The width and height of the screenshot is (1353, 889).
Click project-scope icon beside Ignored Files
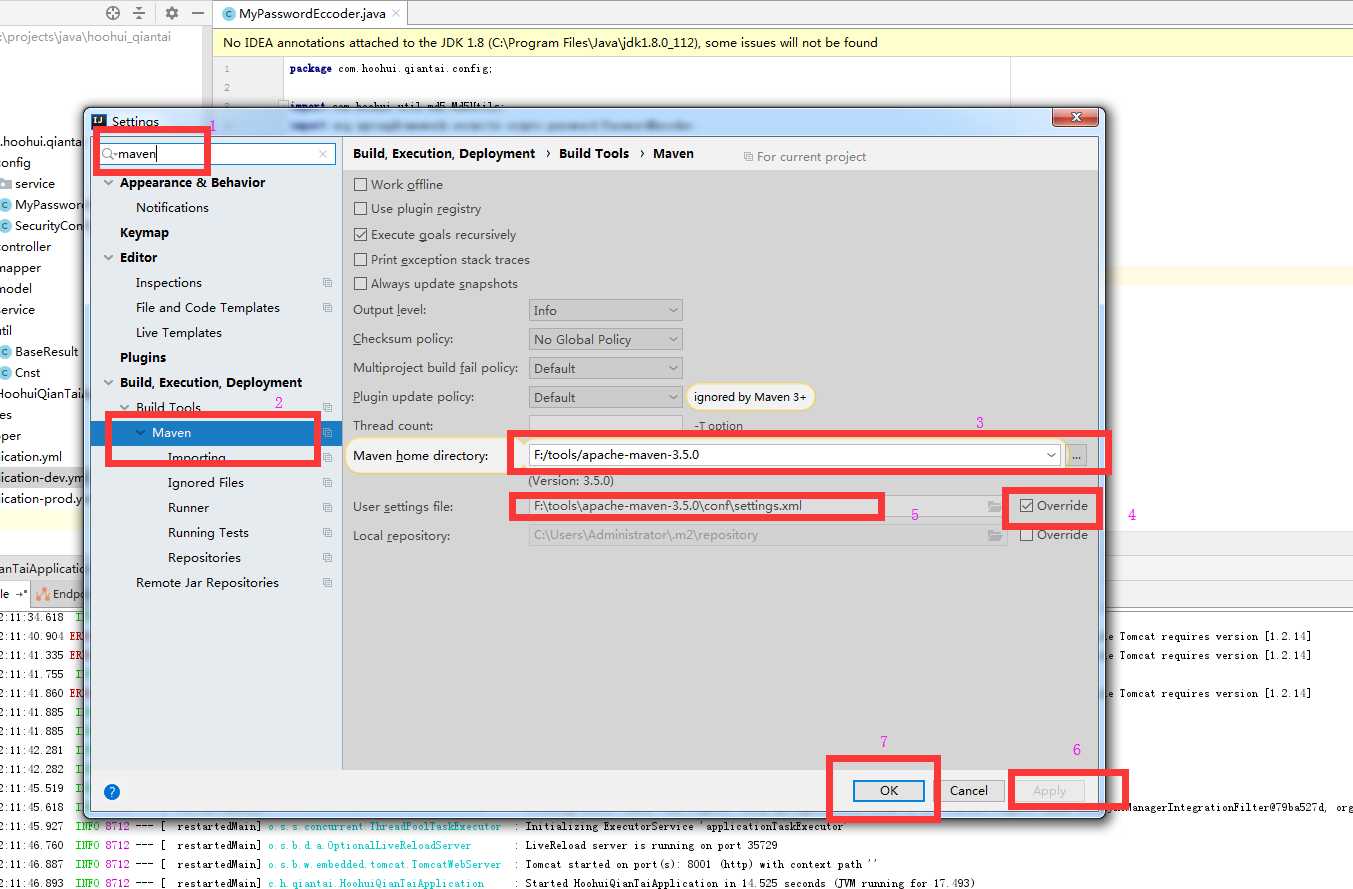[327, 483]
